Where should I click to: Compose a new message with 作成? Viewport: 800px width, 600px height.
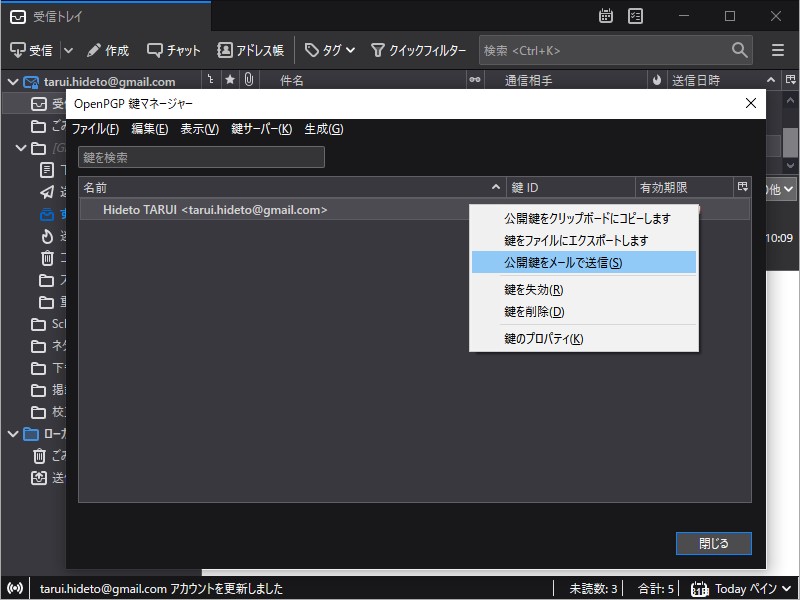click(108, 51)
